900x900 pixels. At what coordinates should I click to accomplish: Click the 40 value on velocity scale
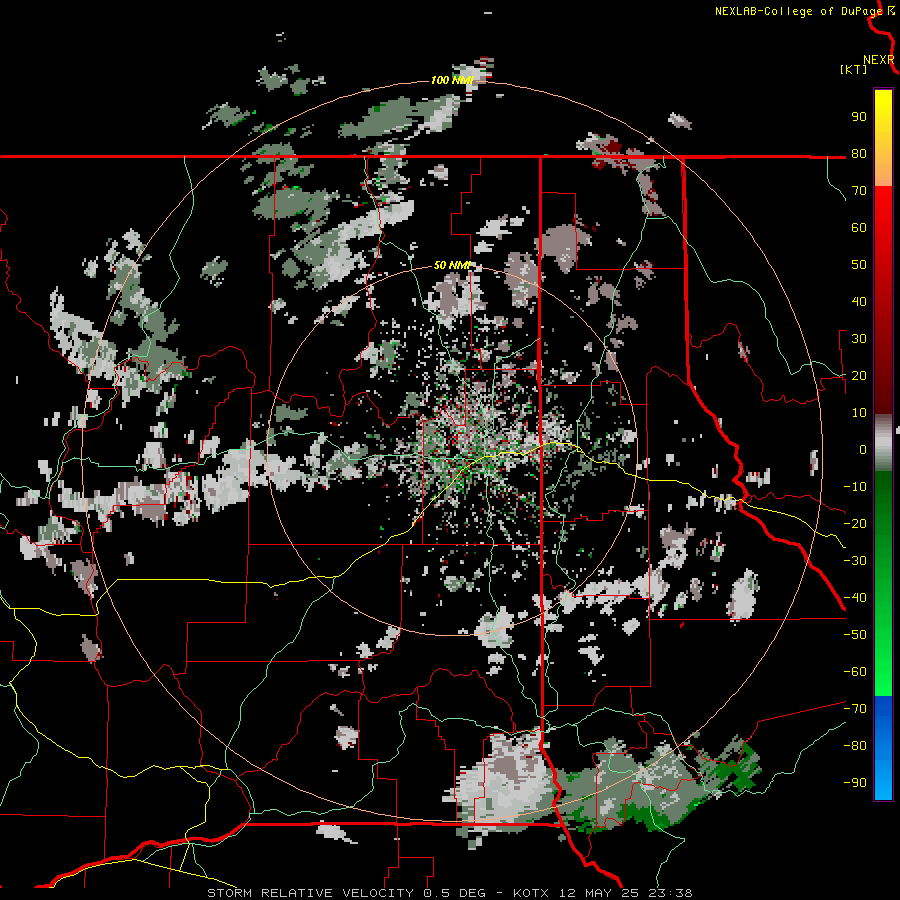[859, 302]
